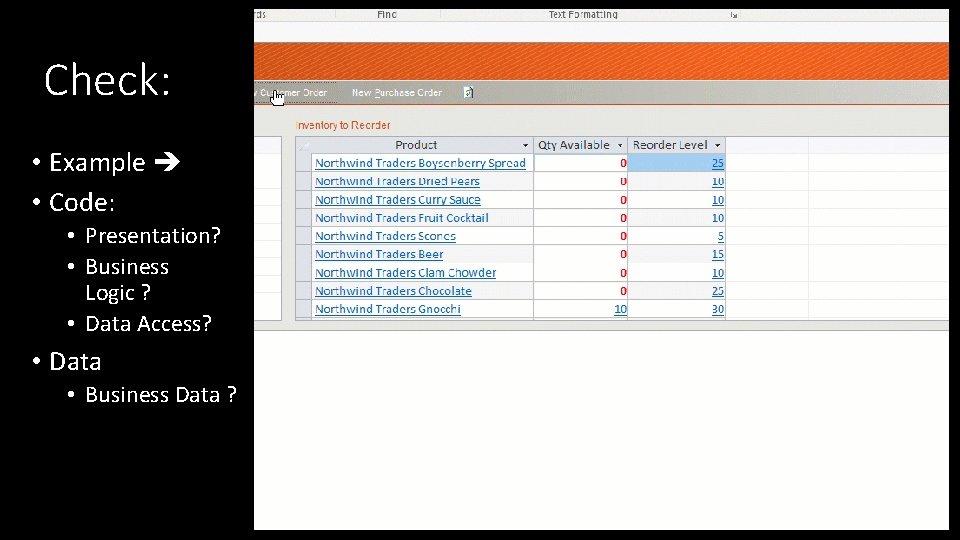Click reorder level 10 for Clam Chowder
This screenshot has width=960, height=540.
718,273
